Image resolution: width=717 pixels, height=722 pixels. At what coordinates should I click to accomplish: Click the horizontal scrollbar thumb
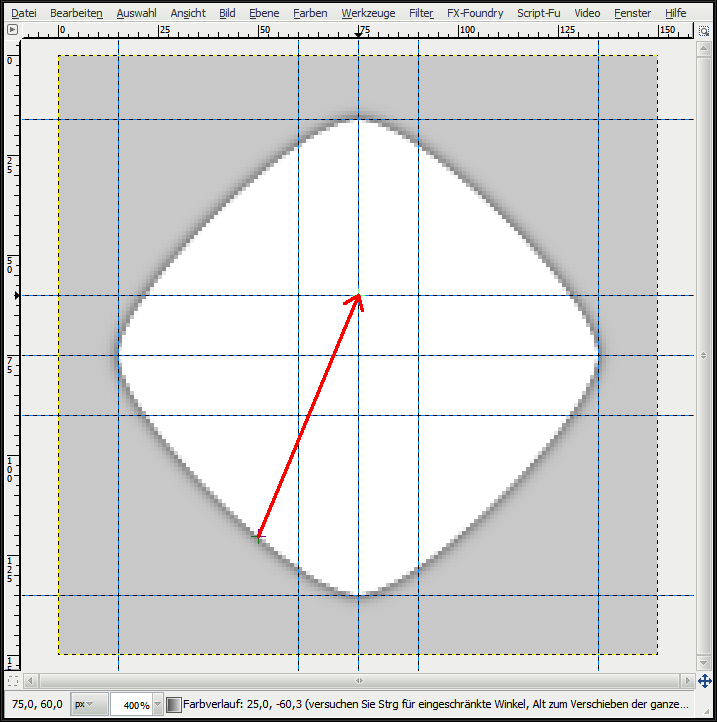[359, 680]
